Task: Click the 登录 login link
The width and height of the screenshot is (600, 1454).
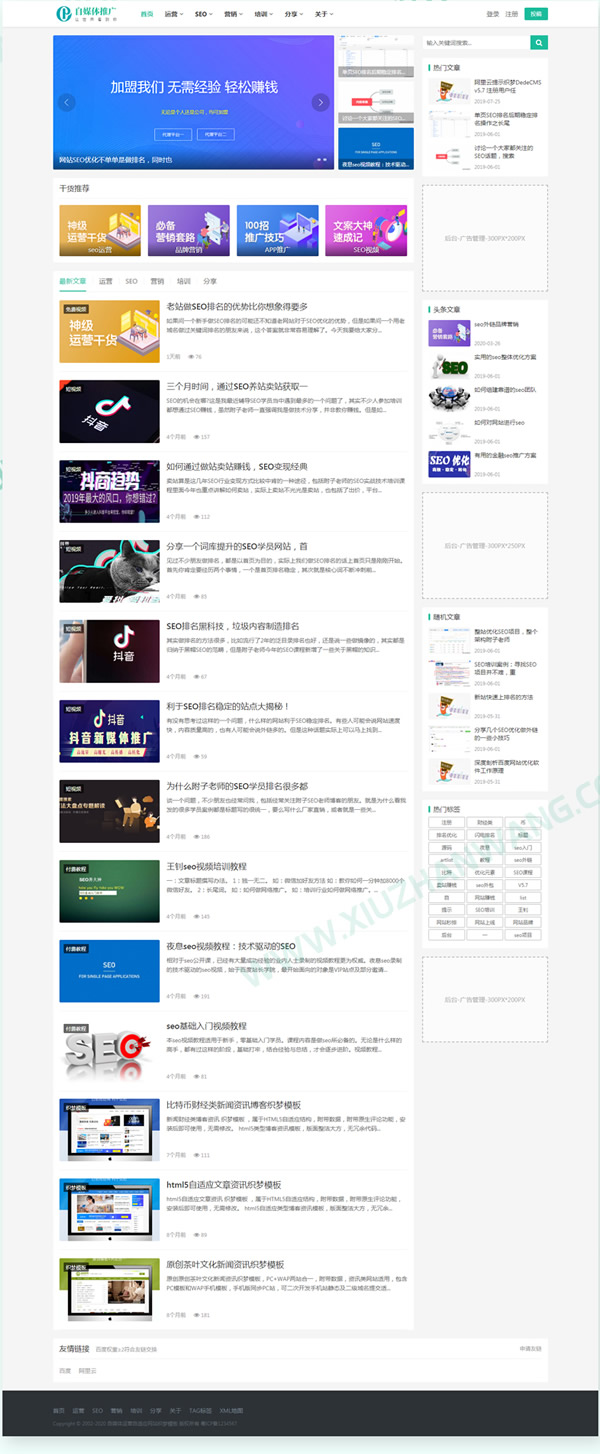Action: pyautogui.click(x=492, y=14)
